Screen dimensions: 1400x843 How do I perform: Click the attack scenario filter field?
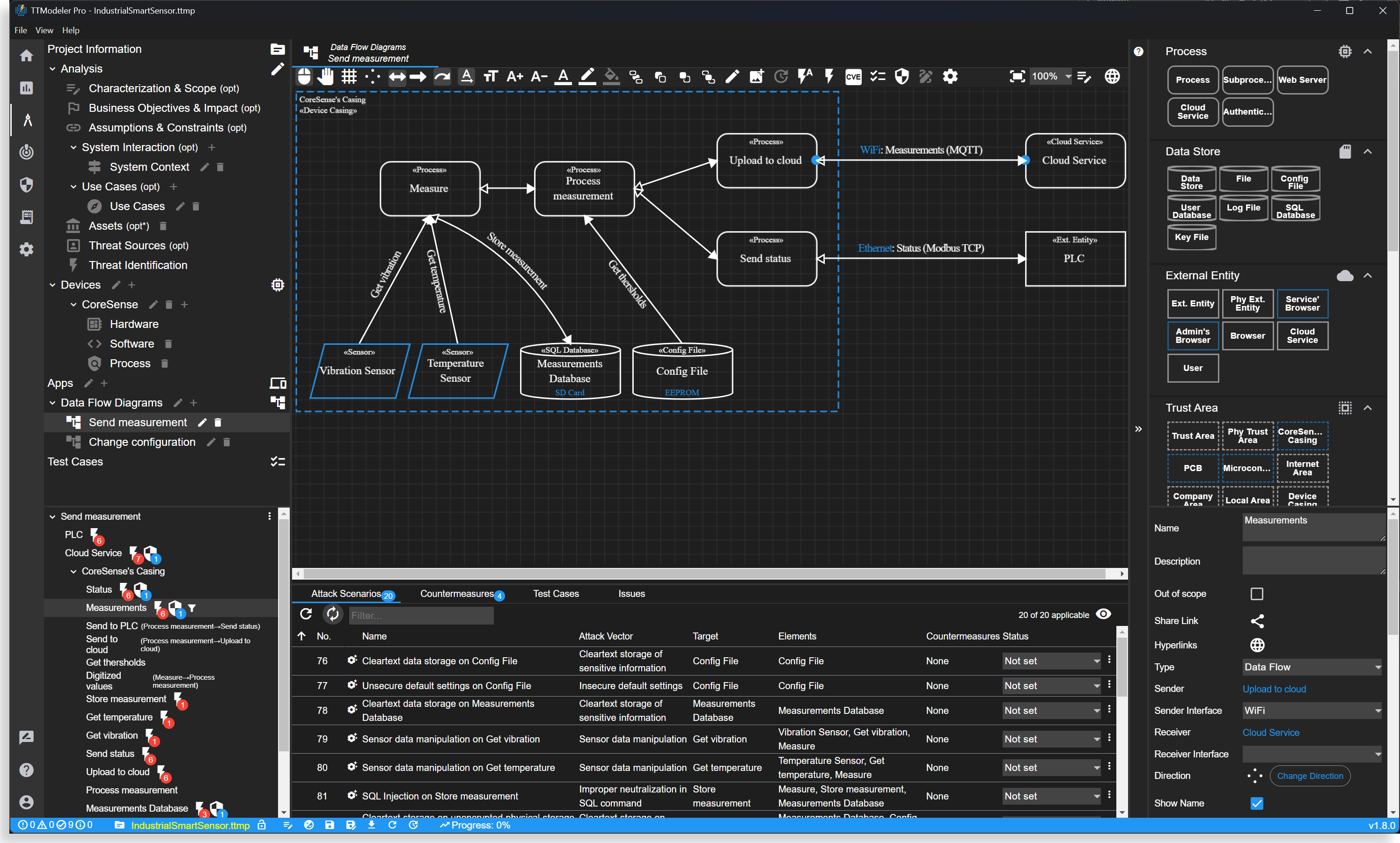(x=420, y=615)
